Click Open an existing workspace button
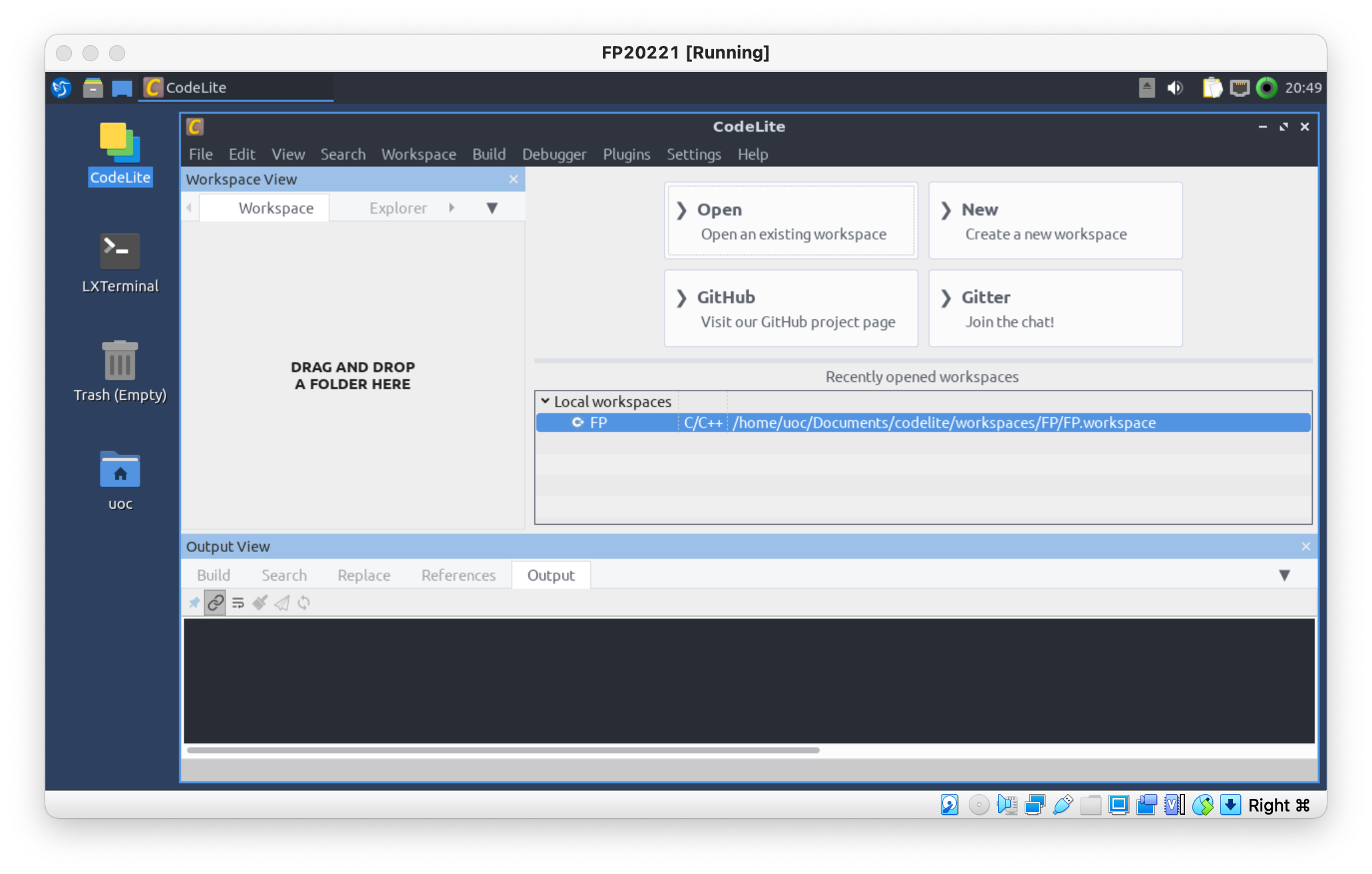The image size is (1372, 874). pos(790,221)
